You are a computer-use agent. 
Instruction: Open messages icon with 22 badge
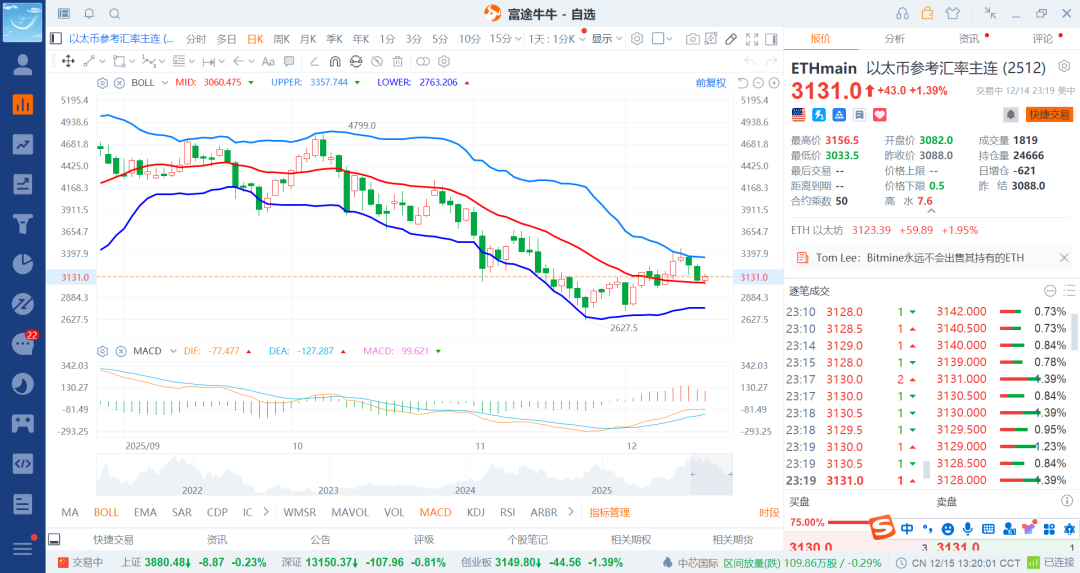coord(23,344)
